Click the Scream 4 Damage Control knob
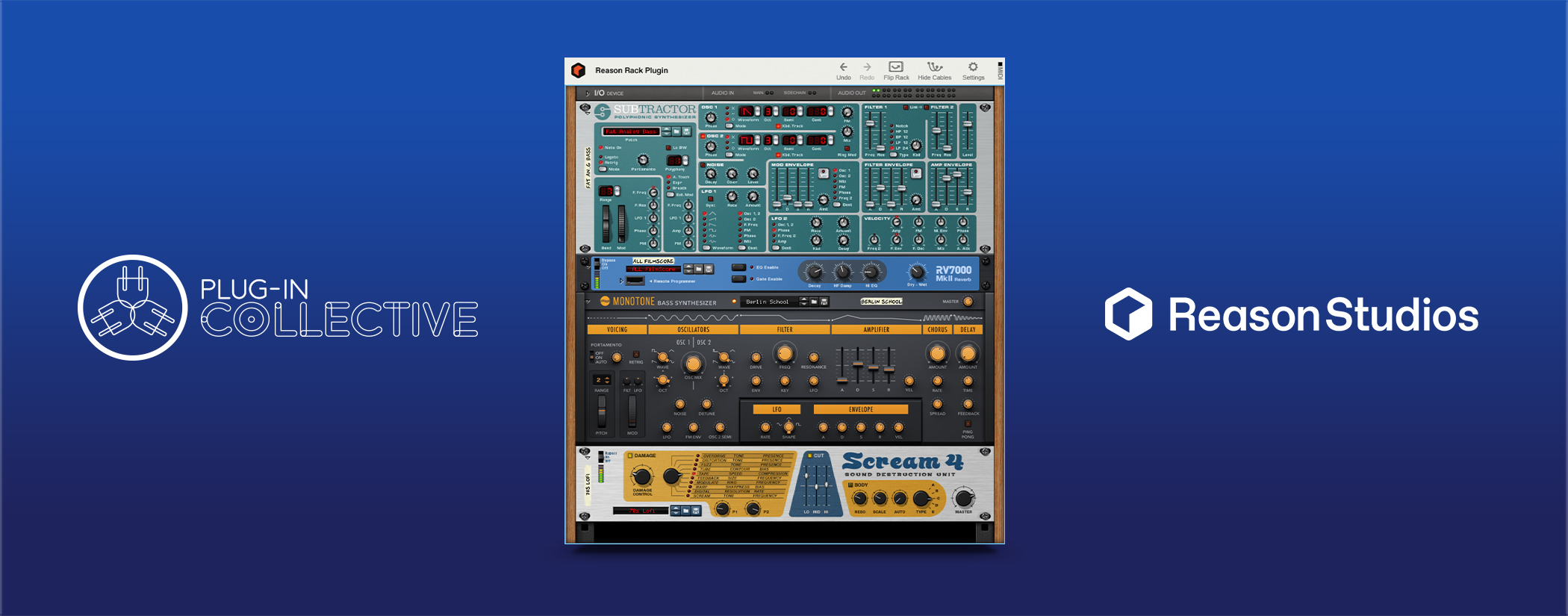 click(x=642, y=476)
